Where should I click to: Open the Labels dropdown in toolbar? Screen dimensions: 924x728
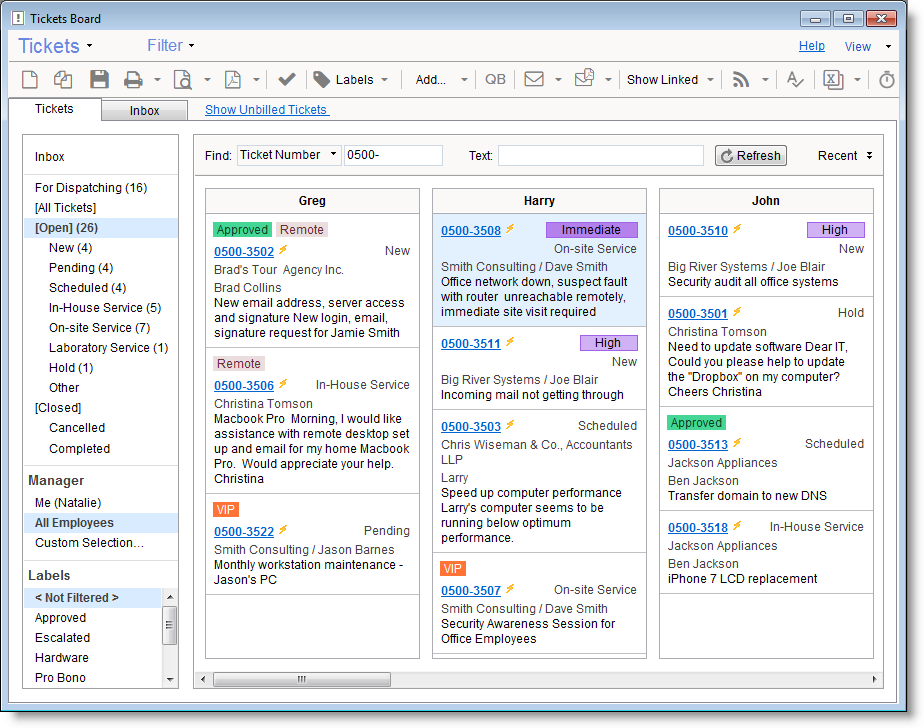(x=352, y=80)
